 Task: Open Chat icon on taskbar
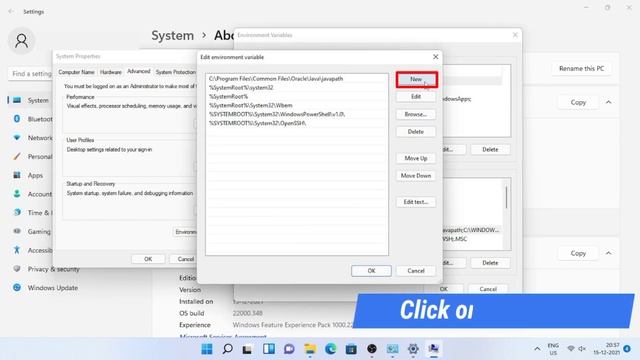[x=289, y=349]
